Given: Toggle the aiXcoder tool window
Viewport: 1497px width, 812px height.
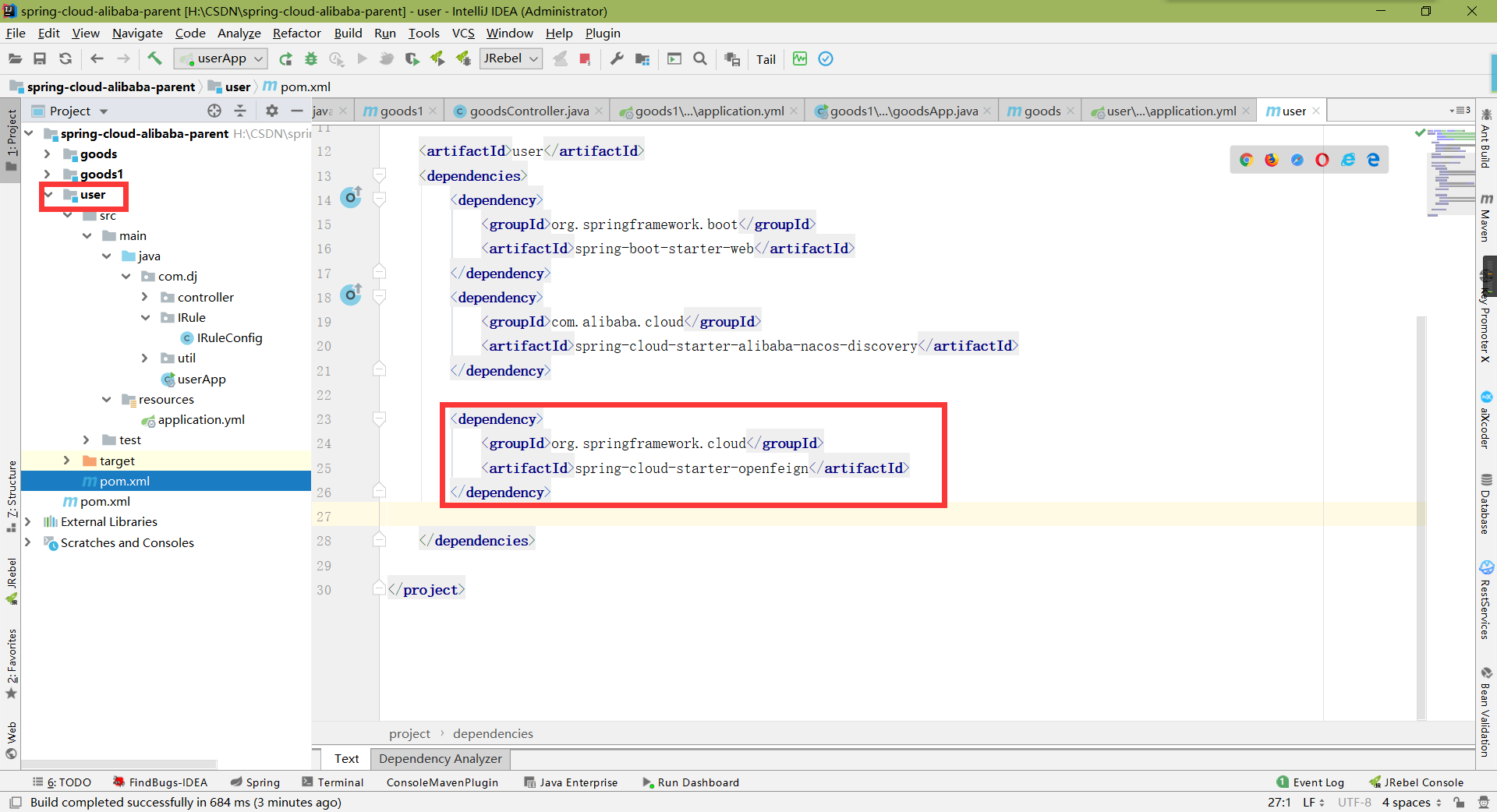Looking at the screenshot, I should click(1486, 419).
